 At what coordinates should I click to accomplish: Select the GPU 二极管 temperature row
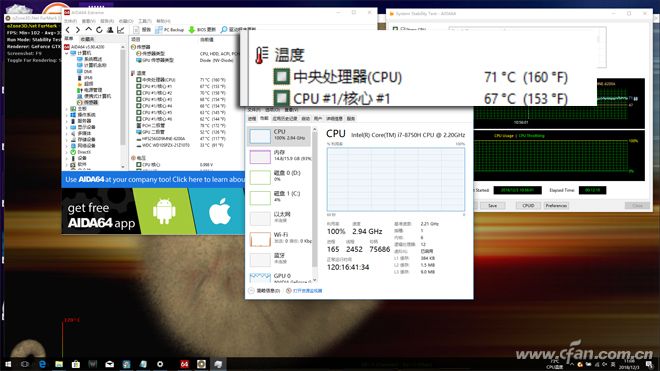click(x=181, y=132)
